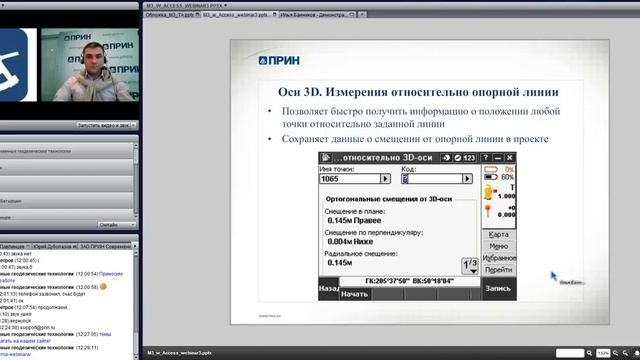Click the Код input field
This screenshot has width=640, height=360.
pos(431,179)
